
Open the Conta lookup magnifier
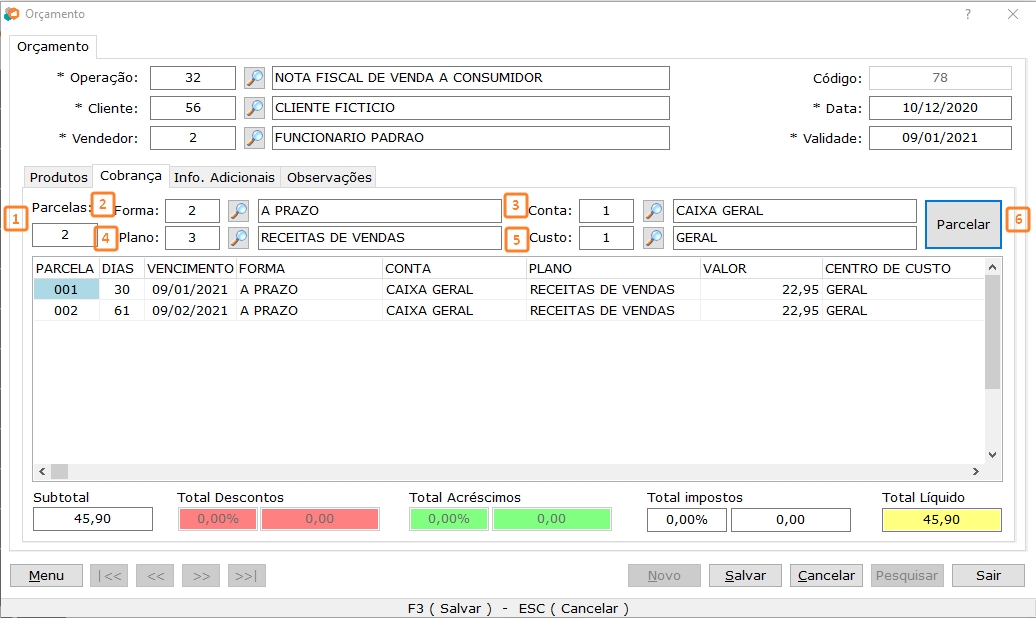pos(653,211)
